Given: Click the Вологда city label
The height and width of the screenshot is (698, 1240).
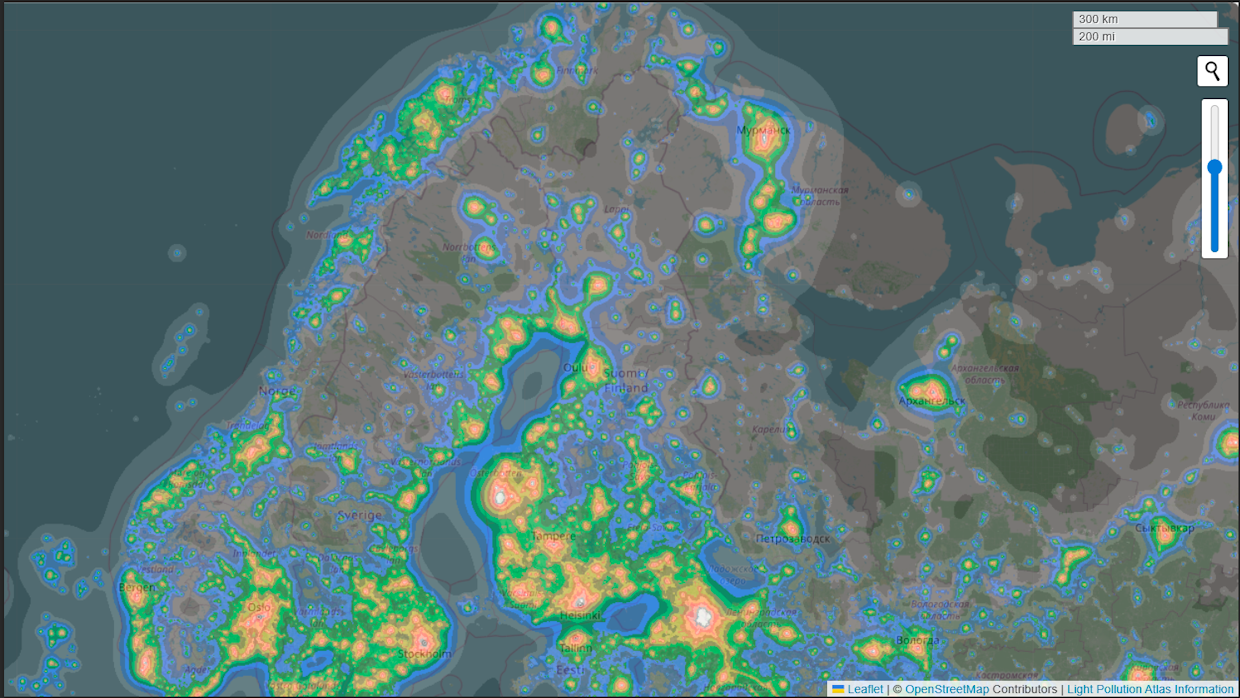Looking at the screenshot, I should [x=917, y=640].
